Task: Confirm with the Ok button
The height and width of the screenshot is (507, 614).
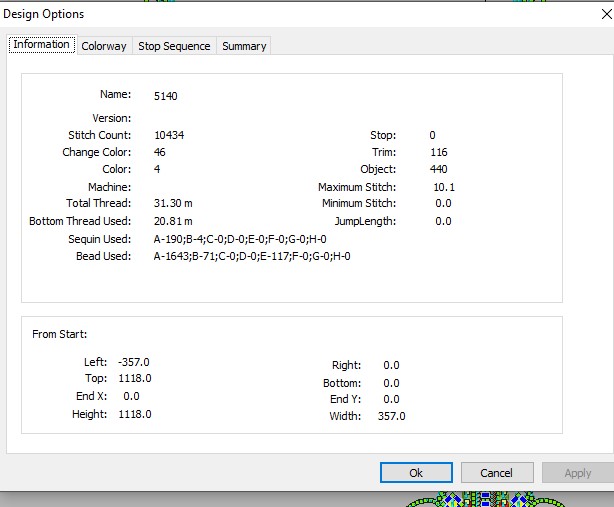Action: [x=416, y=473]
